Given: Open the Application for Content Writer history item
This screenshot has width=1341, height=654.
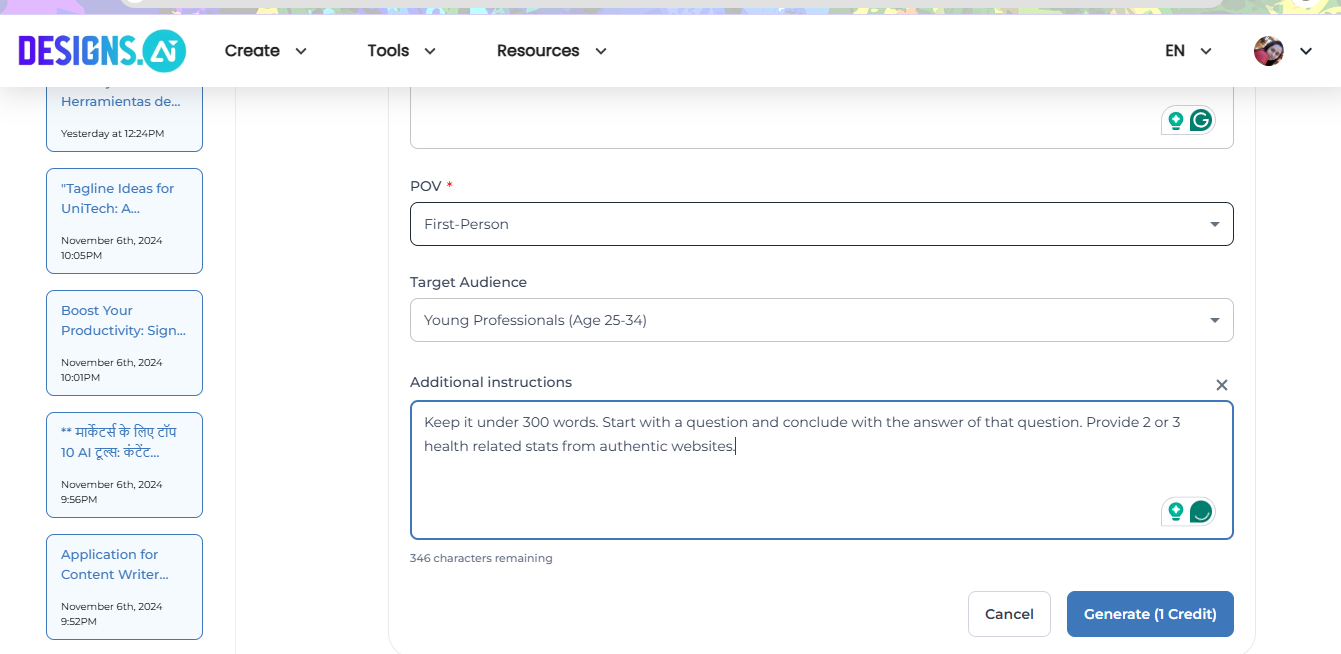Looking at the screenshot, I should click(x=124, y=586).
